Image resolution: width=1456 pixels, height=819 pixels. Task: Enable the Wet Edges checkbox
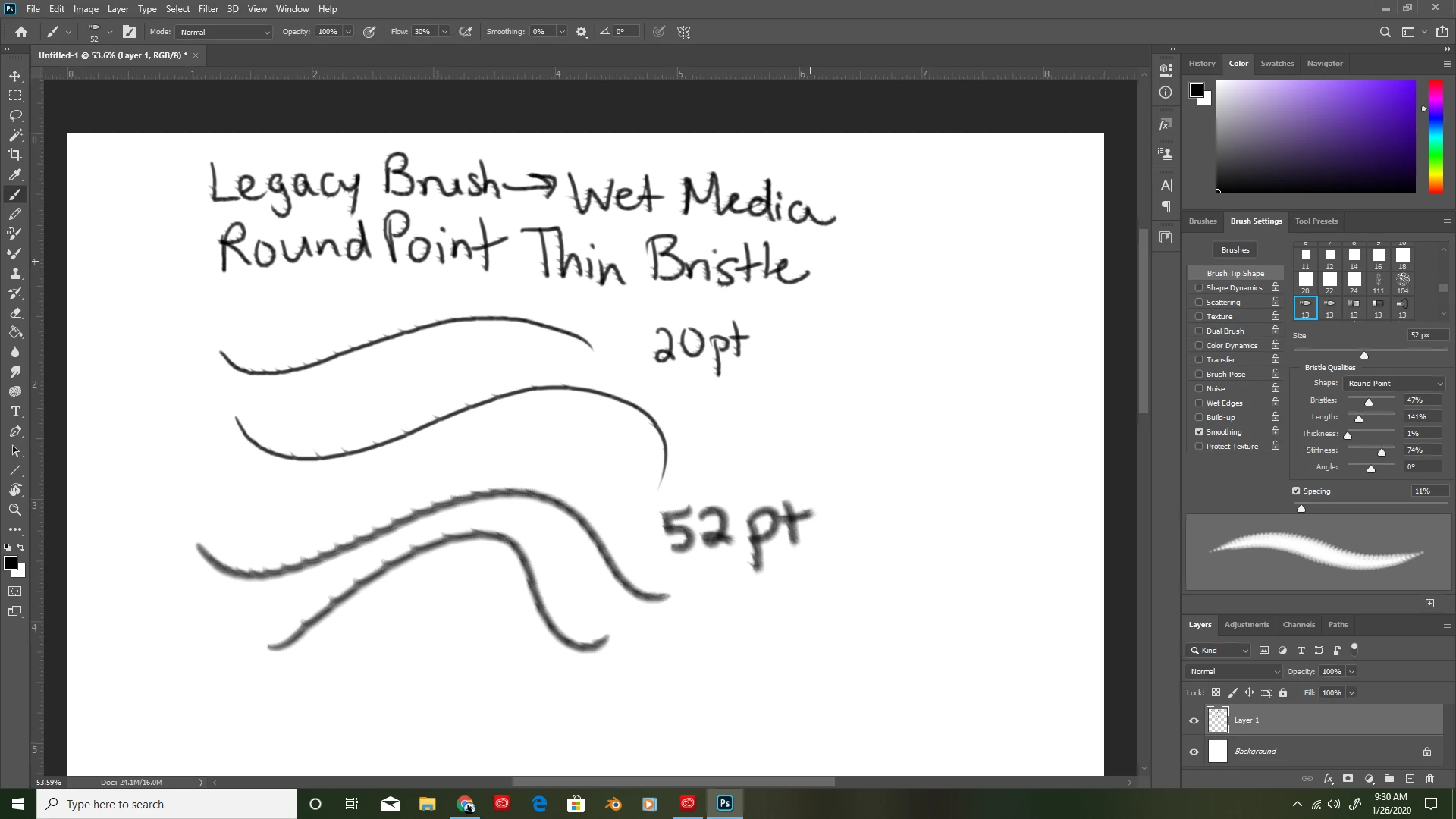(x=1199, y=403)
